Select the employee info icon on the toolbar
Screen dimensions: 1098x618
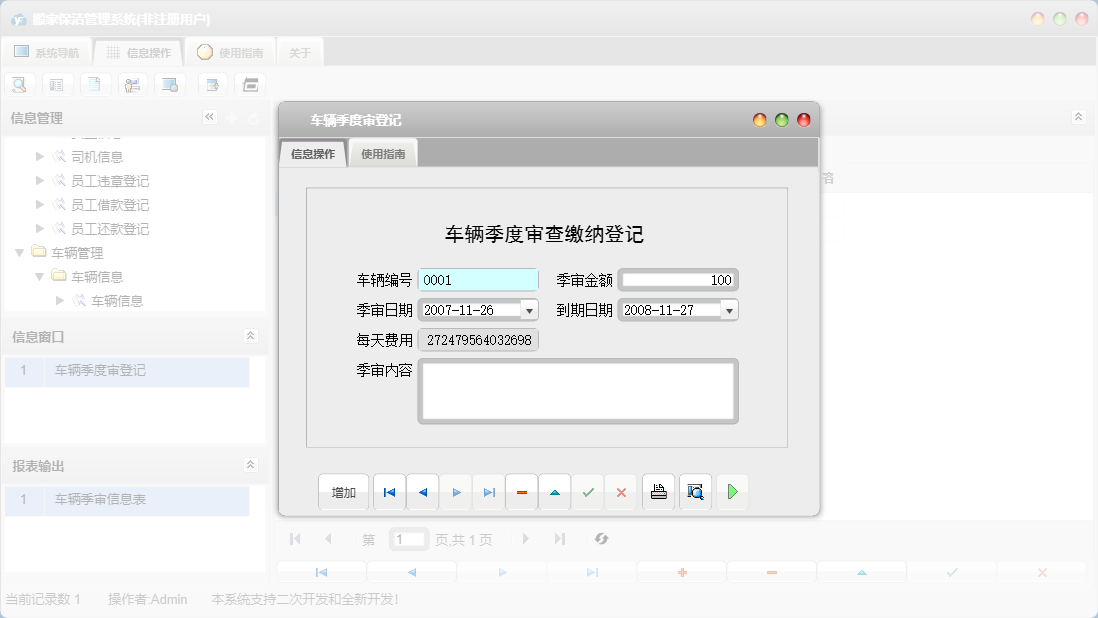click(132, 84)
